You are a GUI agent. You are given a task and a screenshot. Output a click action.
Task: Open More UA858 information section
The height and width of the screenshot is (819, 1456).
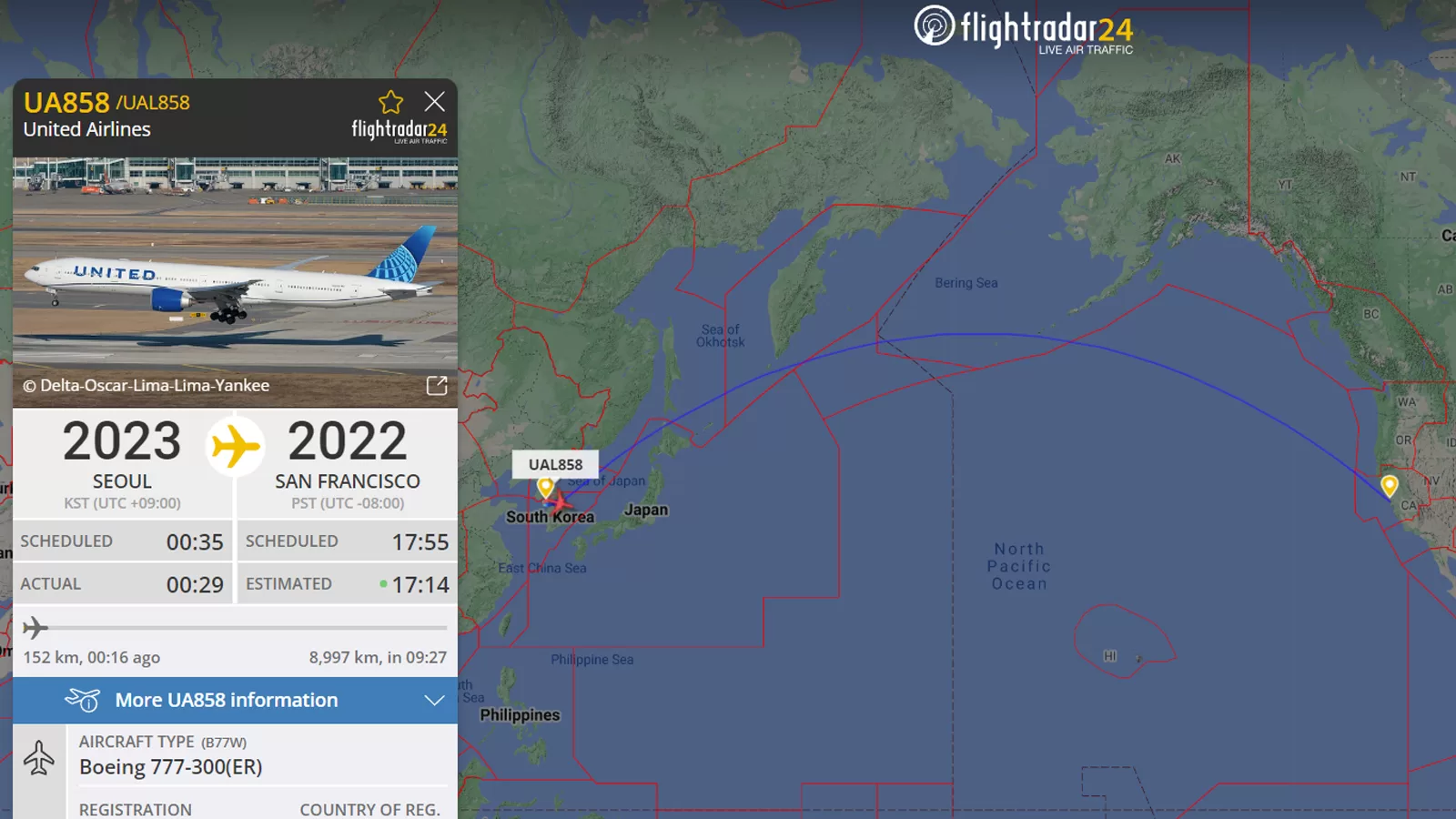[x=235, y=700]
